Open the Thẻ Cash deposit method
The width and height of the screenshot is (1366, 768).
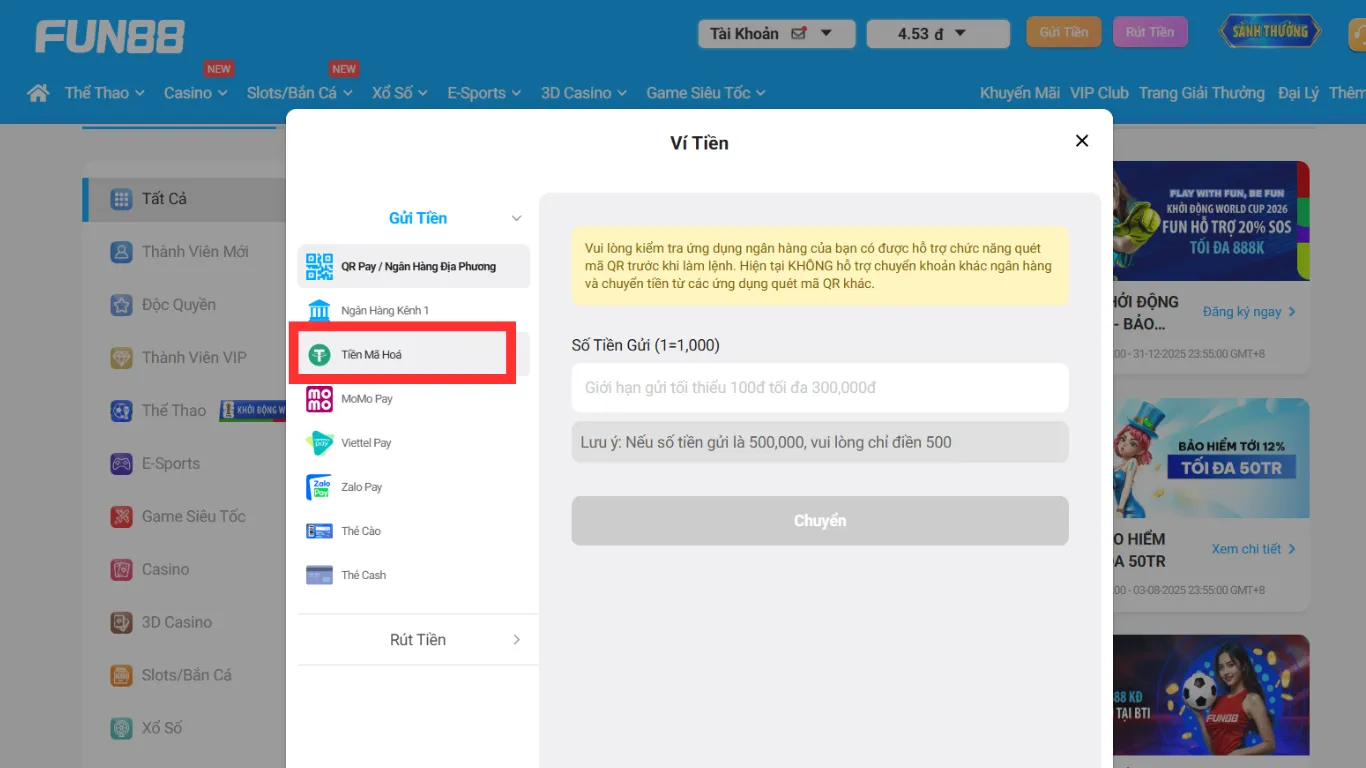(412, 574)
